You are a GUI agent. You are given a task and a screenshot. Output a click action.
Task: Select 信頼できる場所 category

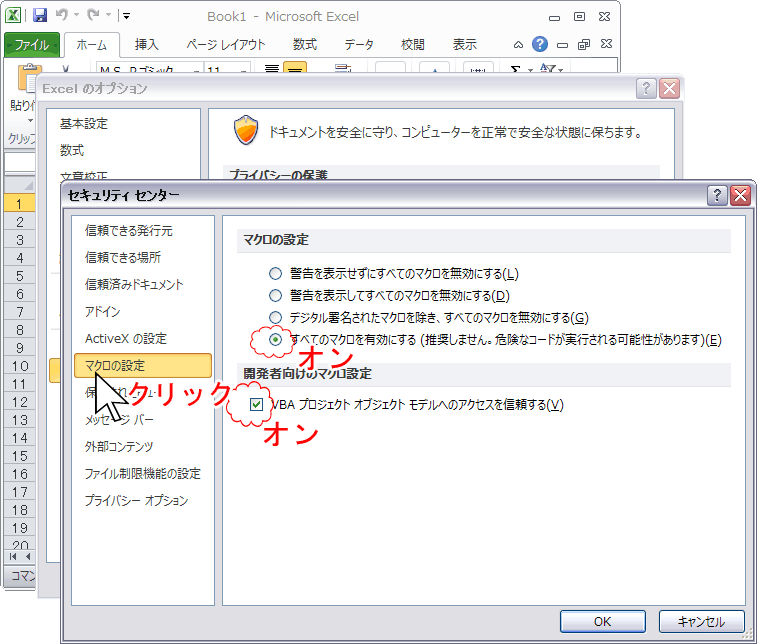123,257
